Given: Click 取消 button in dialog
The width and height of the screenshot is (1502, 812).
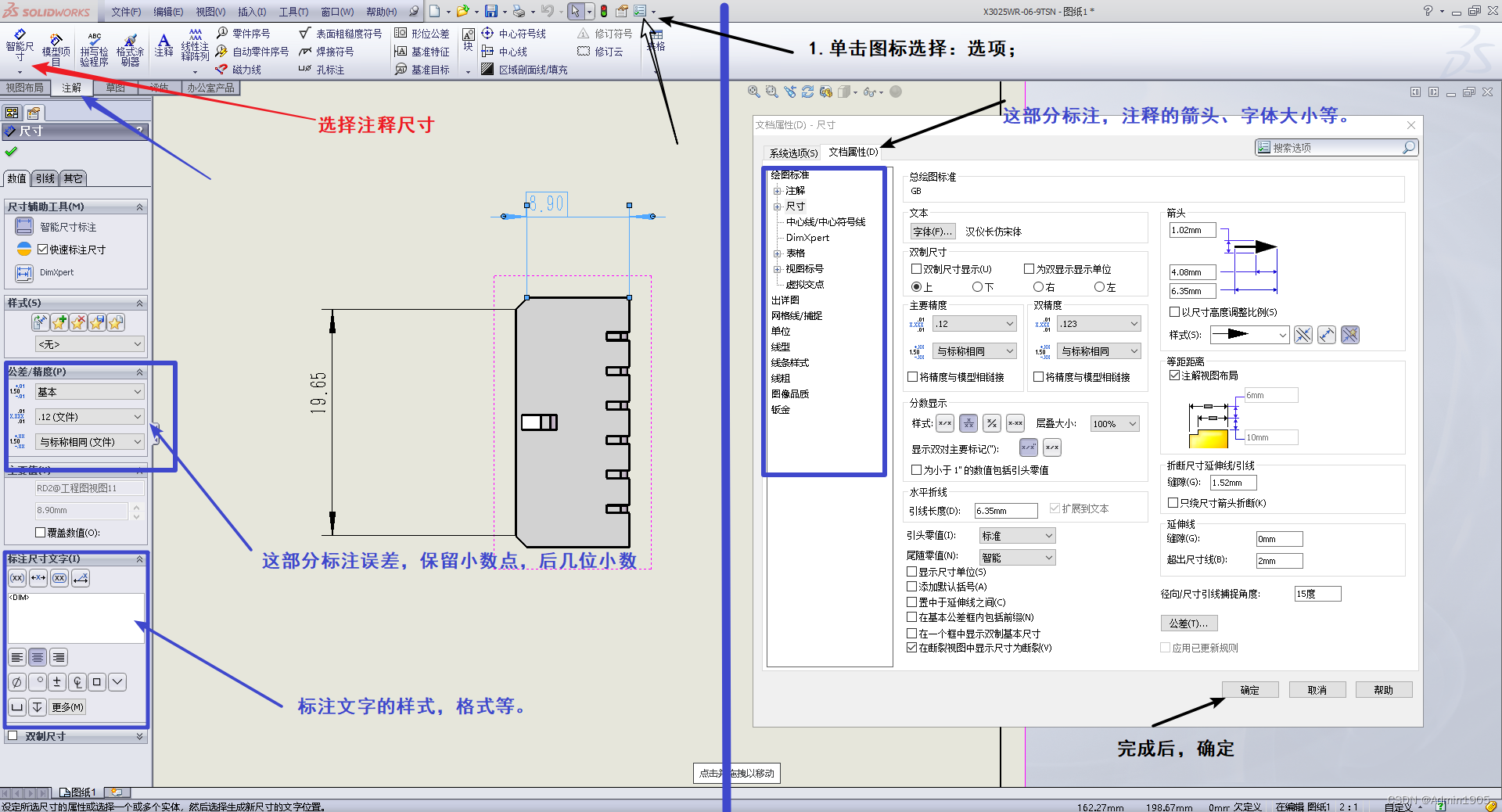Looking at the screenshot, I should pyautogui.click(x=1317, y=689).
